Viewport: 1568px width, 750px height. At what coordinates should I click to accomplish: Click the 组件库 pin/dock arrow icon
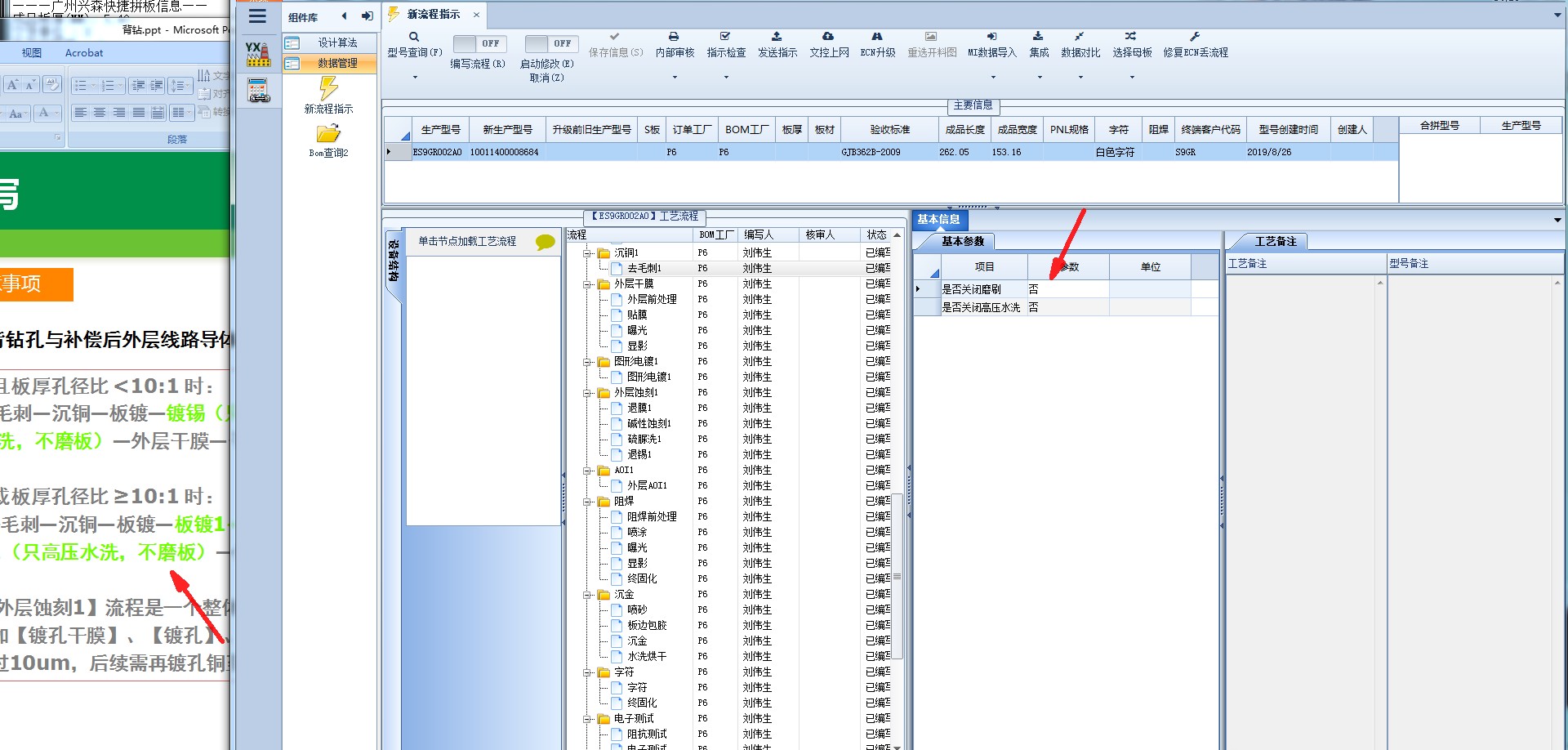(367, 16)
